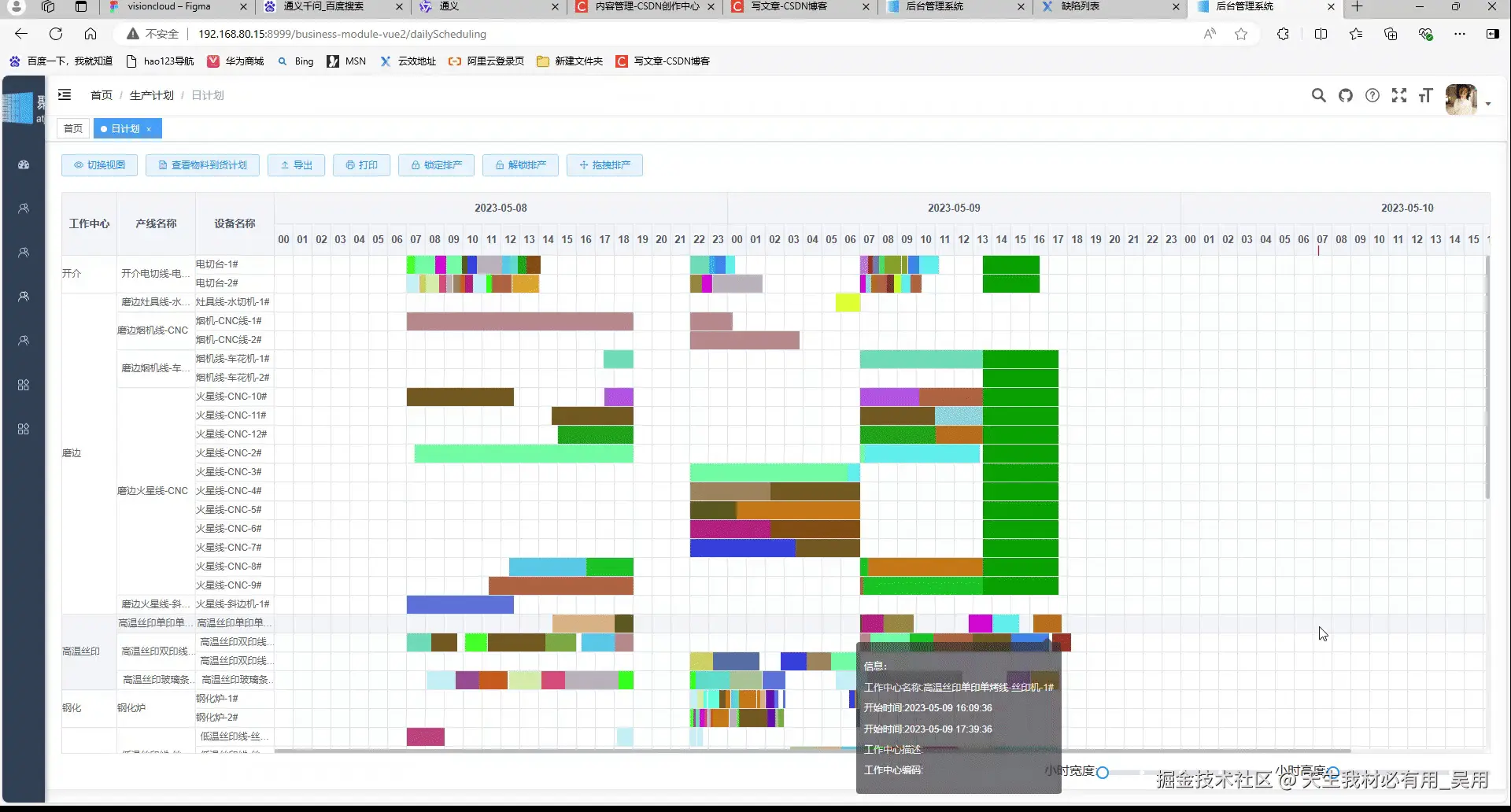The width and height of the screenshot is (1511, 812).
Task: Click the 切换视图 button
Action: click(x=100, y=165)
